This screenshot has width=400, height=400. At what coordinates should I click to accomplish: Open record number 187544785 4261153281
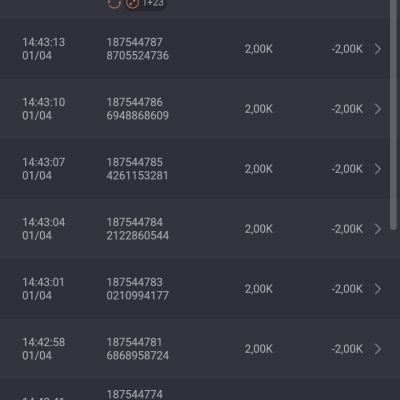coord(137,169)
